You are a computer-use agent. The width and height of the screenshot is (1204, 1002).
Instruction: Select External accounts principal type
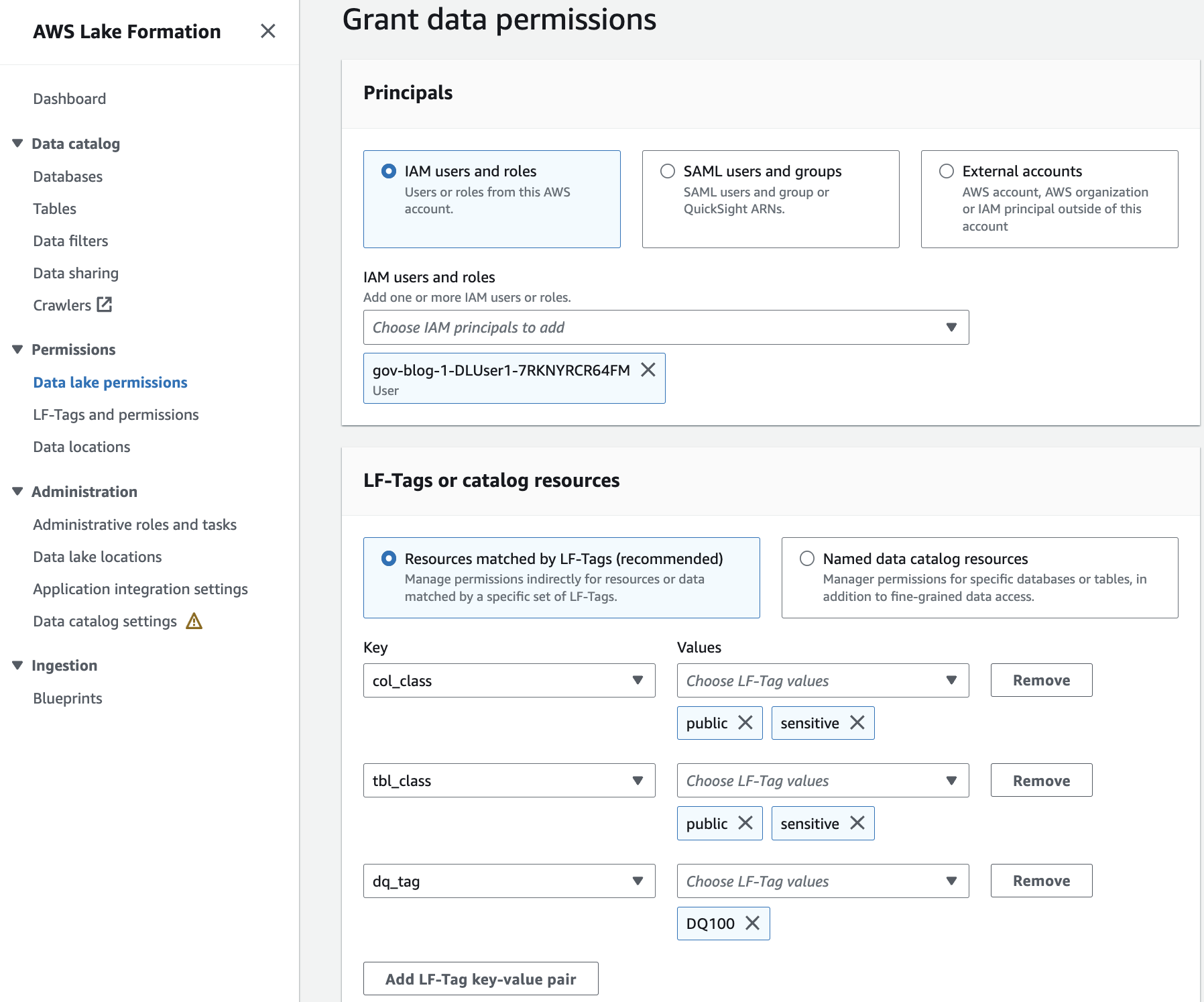pyautogui.click(x=947, y=171)
